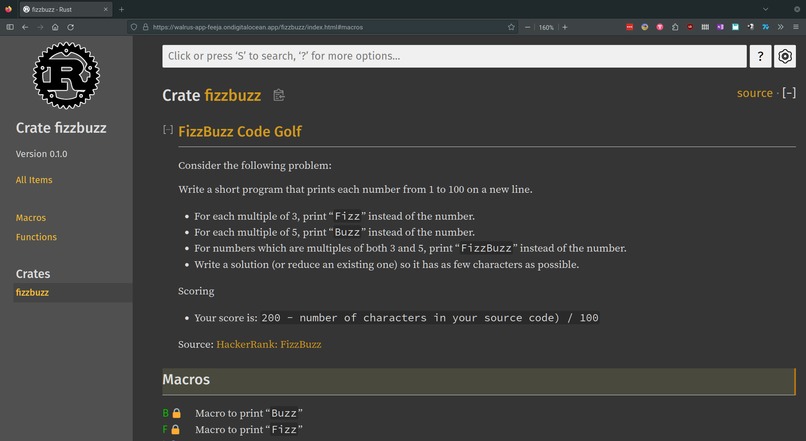Click the description Macro to print "Buzz"

click(x=249, y=413)
